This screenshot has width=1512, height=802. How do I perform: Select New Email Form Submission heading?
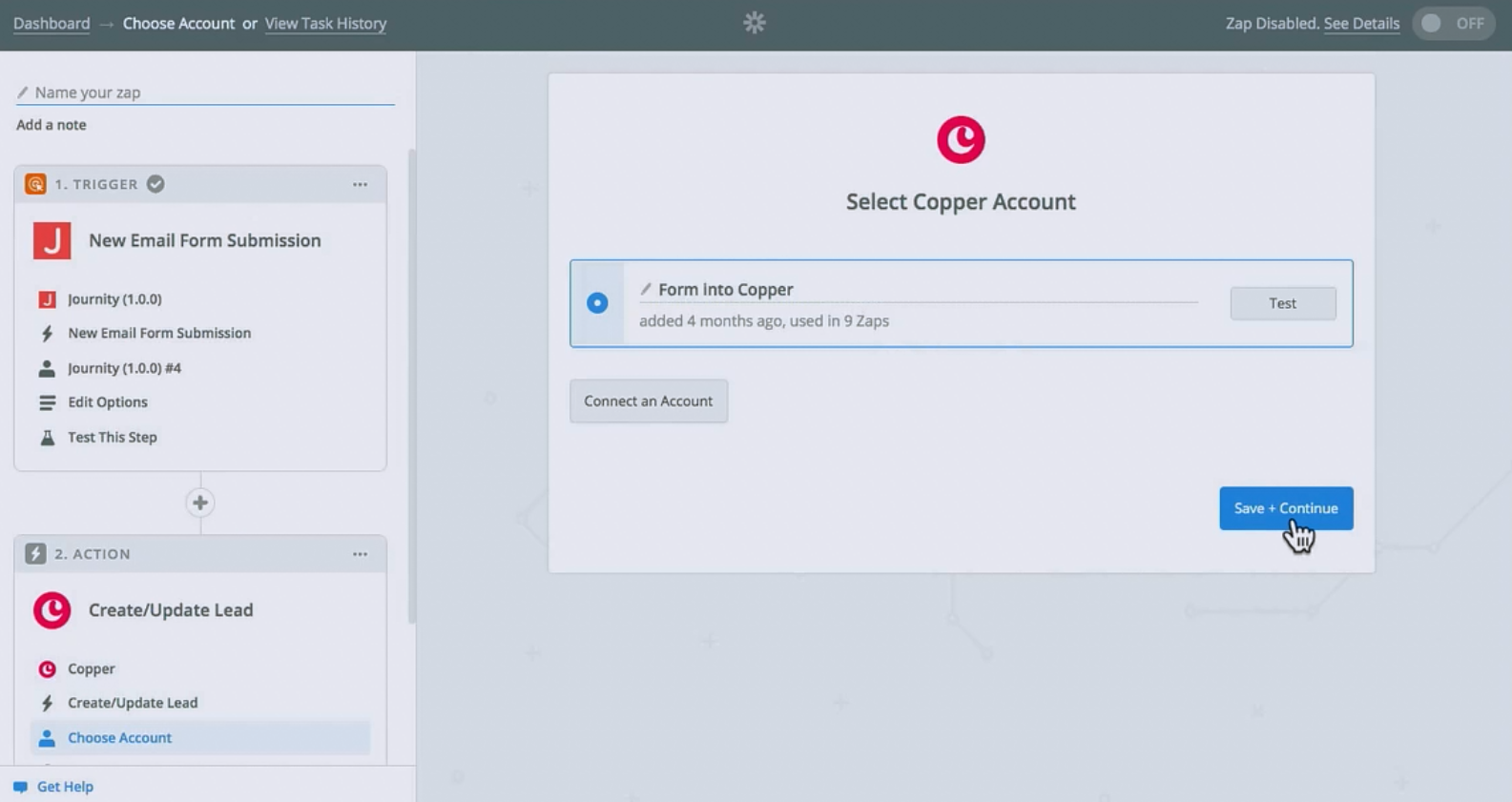pyautogui.click(x=205, y=240)
